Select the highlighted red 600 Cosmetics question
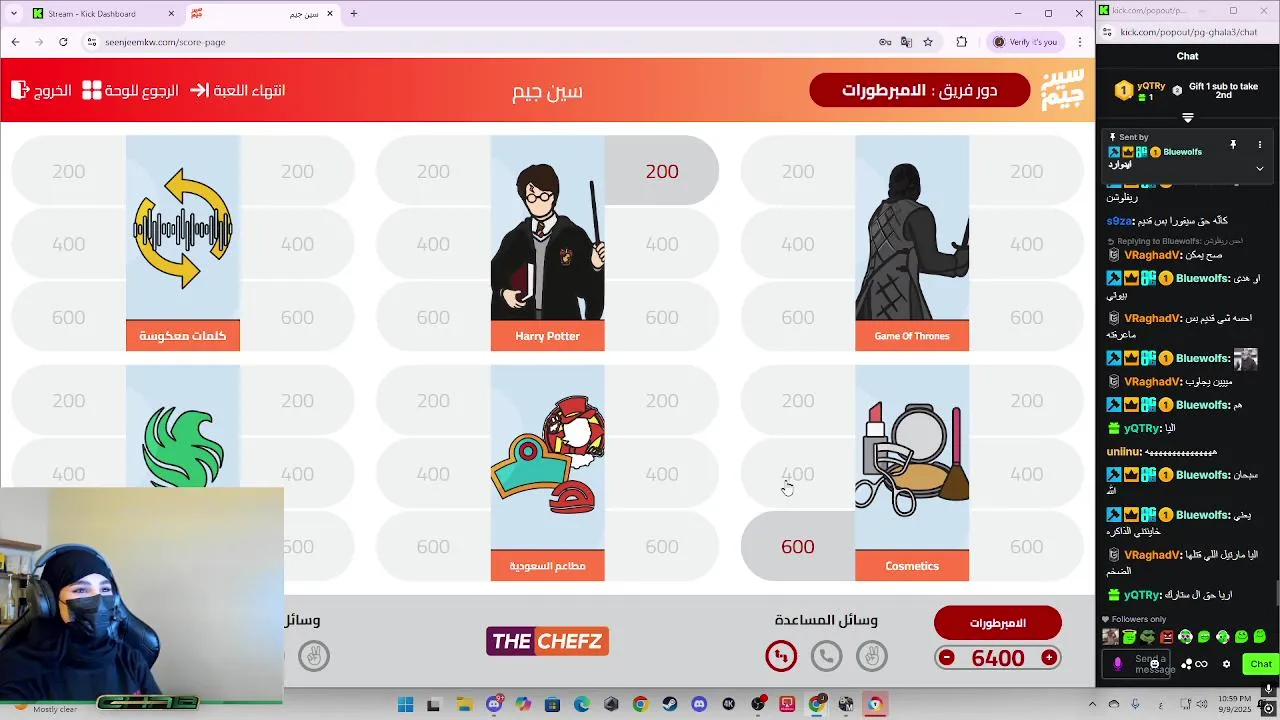Screen dimensions: 1280x720 pos(798,546)
